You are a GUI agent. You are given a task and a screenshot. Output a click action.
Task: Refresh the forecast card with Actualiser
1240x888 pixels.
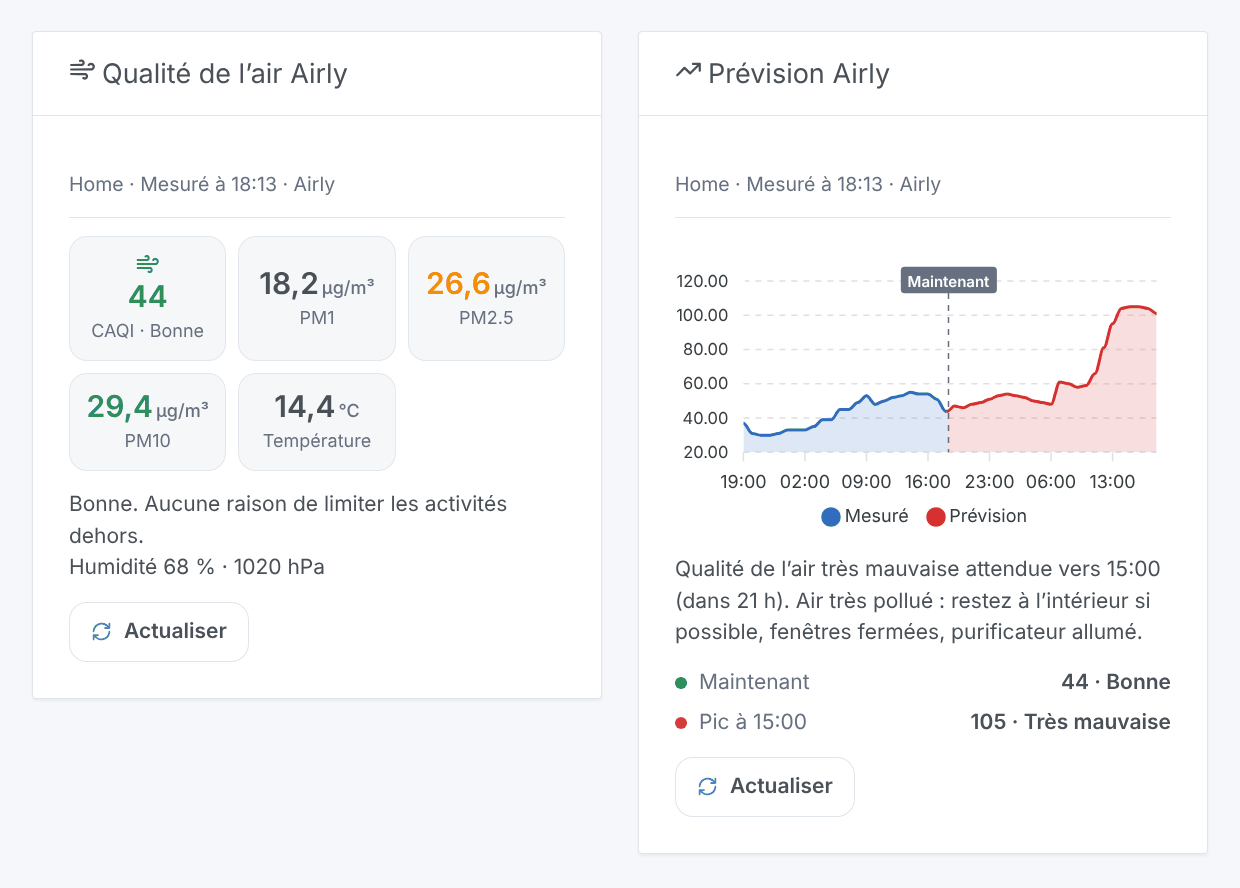765,787
